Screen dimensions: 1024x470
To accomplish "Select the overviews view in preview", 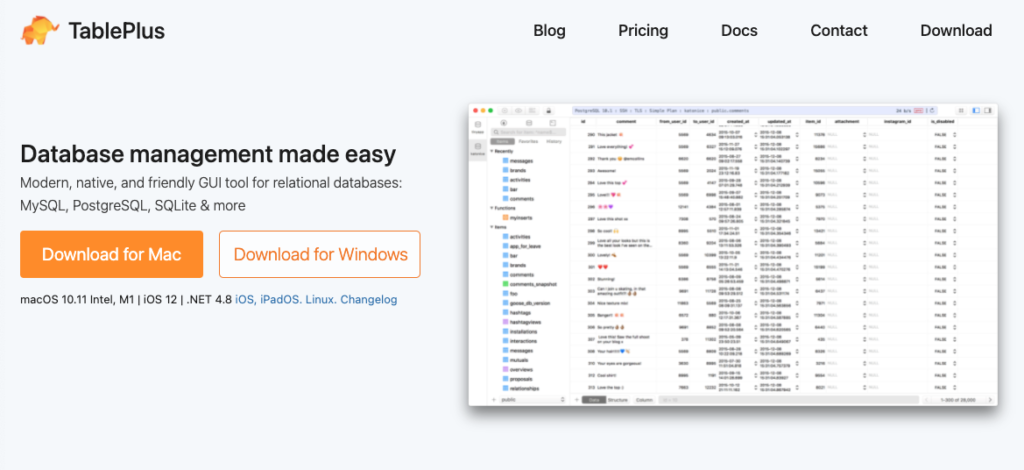I will point(517,369).
